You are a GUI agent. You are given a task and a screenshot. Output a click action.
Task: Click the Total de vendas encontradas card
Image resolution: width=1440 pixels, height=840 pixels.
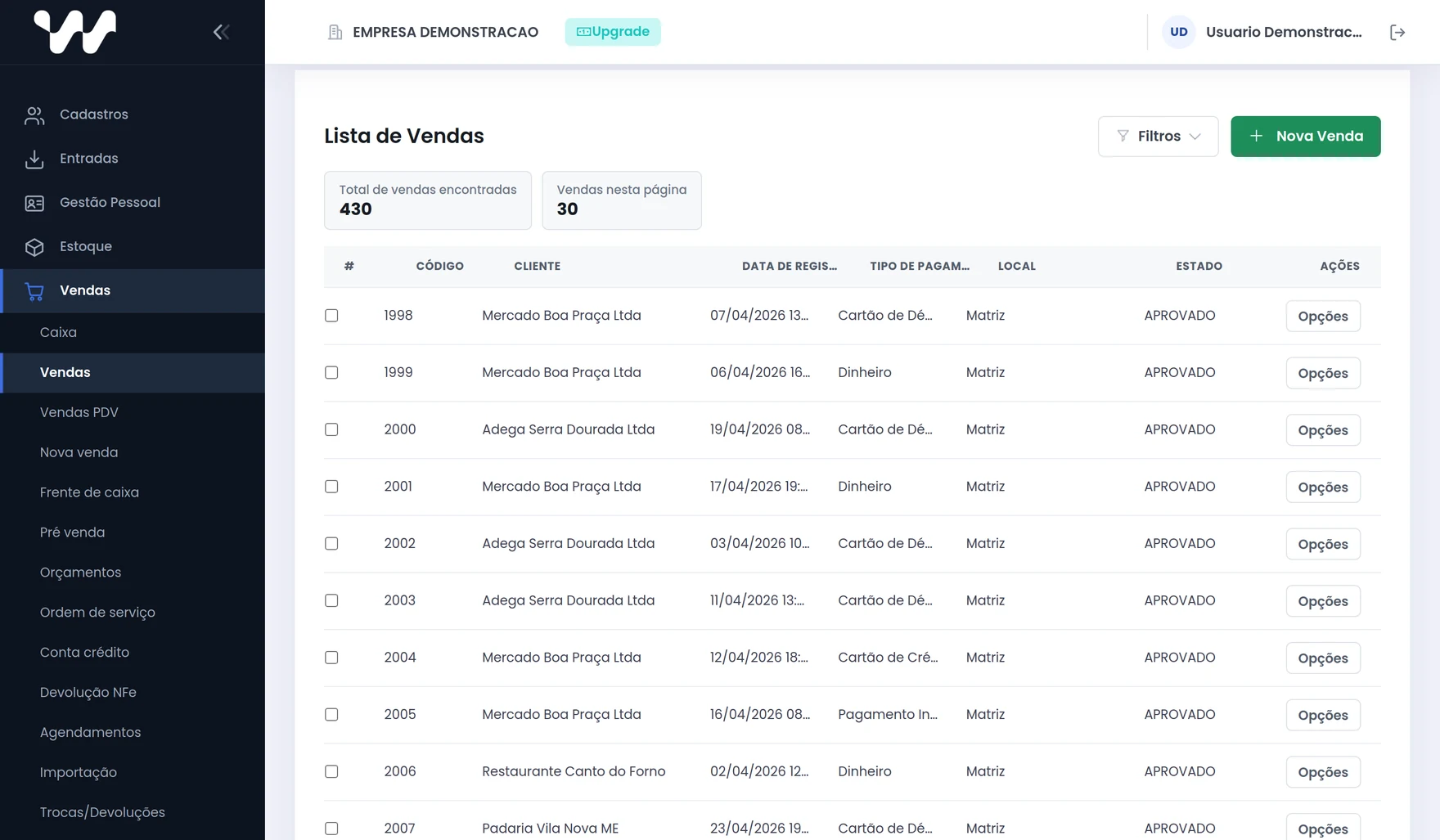428,200
